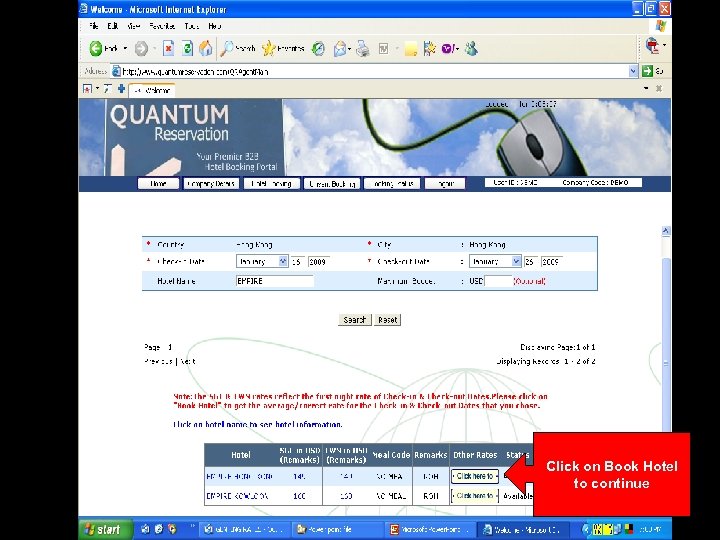Click the Hotel Booking navigation button
Image resolution: width=720 pixels, height=540 pixels.
[x=271, y=184]
